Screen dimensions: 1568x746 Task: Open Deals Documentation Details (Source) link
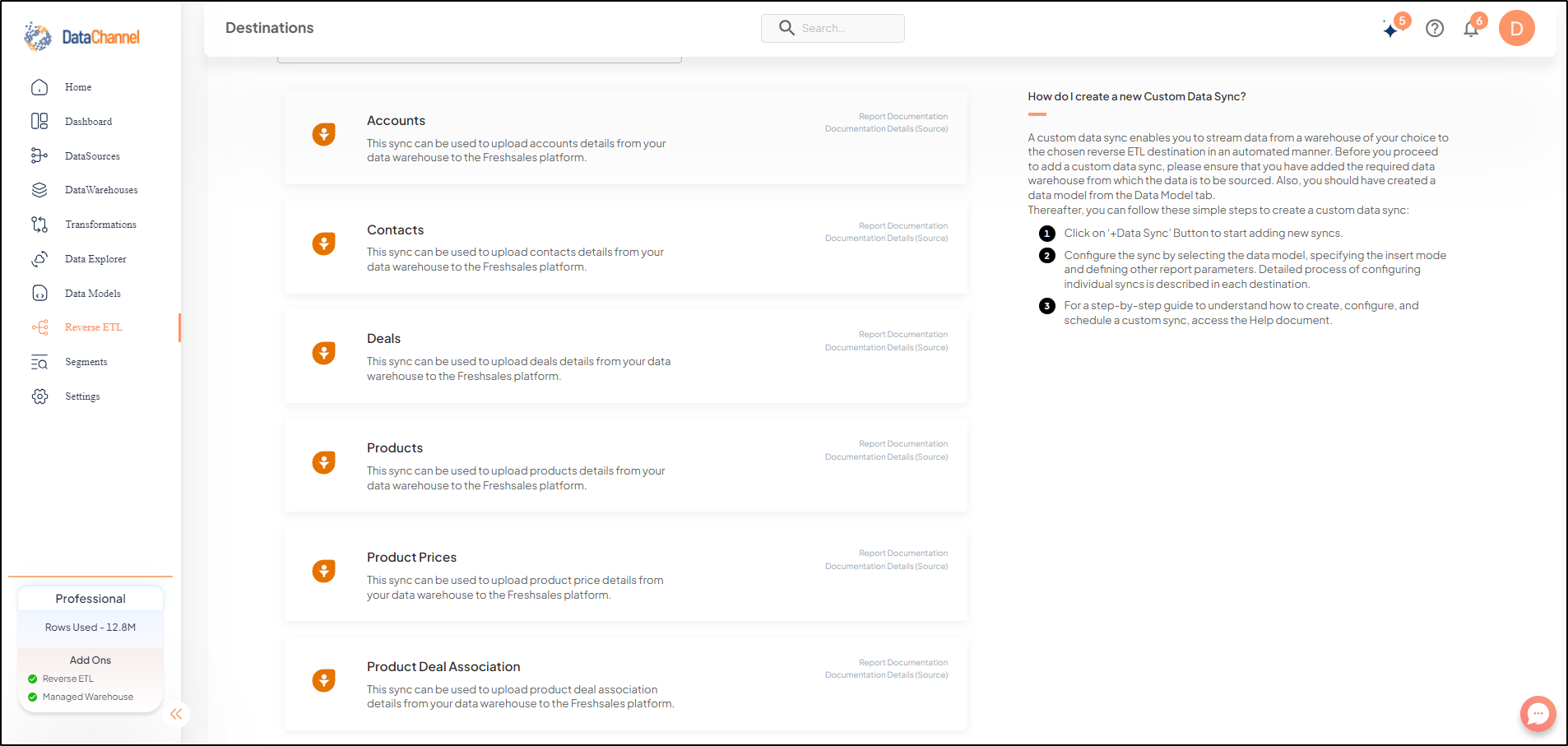(887, 348)
